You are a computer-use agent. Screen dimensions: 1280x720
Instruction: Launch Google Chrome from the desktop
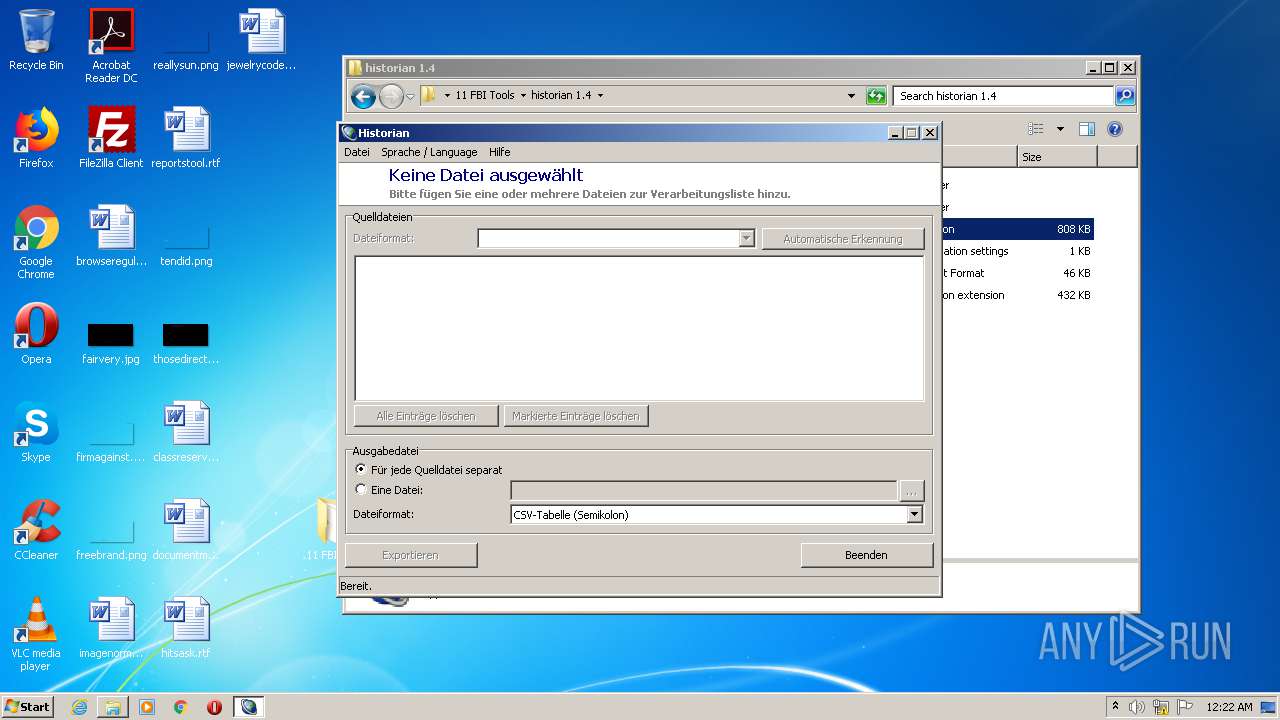click(36, 241)
